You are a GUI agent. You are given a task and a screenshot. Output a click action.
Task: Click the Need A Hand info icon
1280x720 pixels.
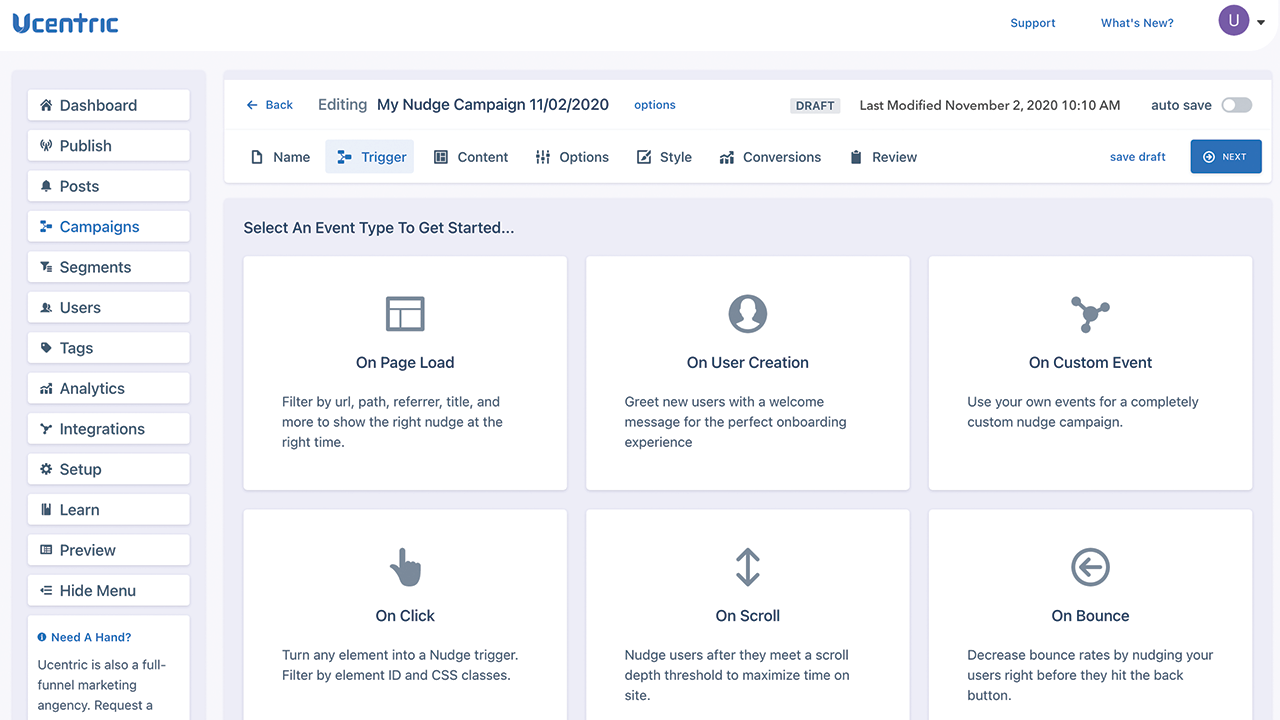(x=42, y=637)
